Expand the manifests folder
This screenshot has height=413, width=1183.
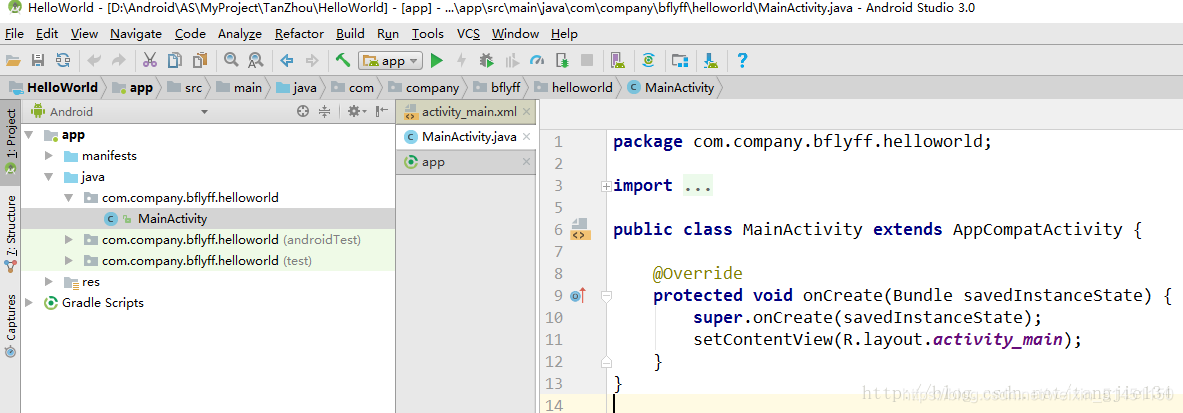[x=49, y=156]
